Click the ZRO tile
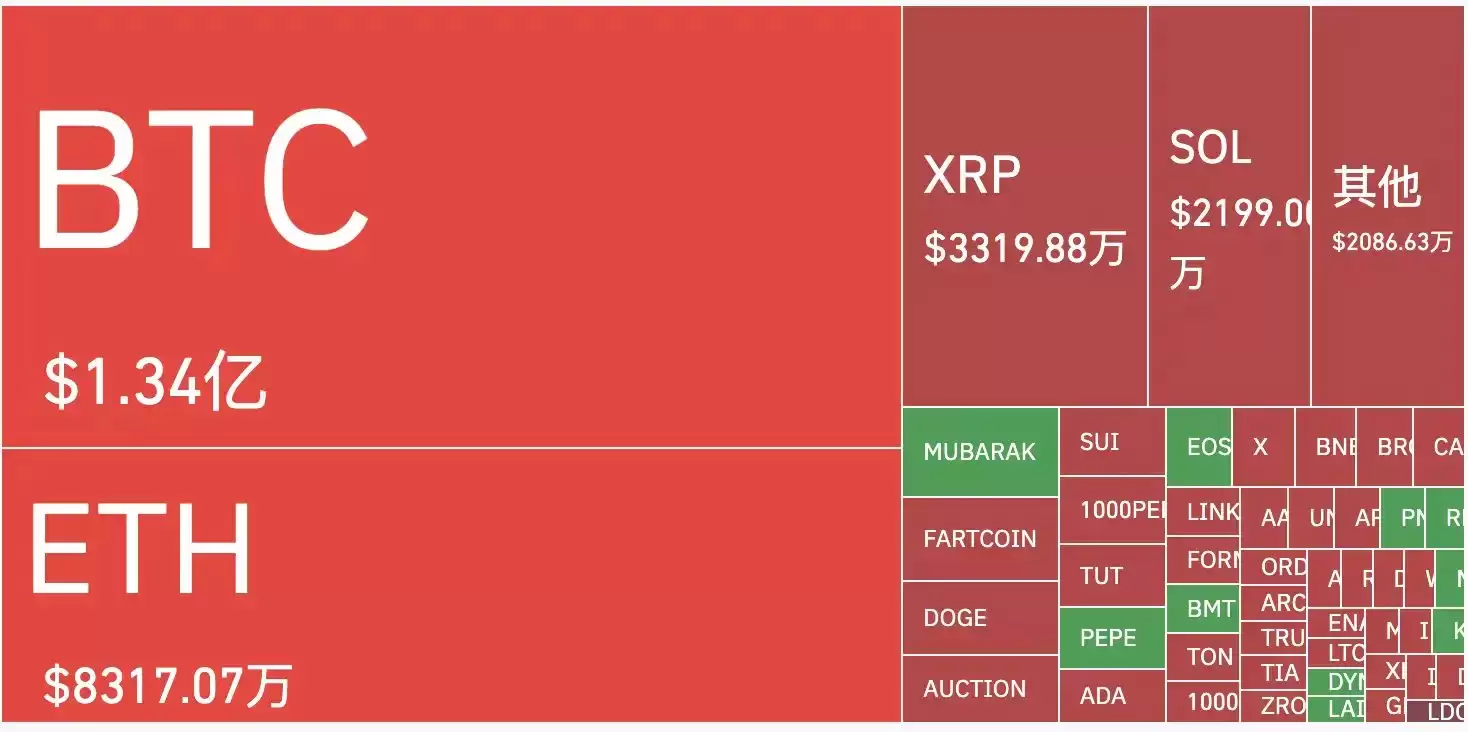The width and height of the screenshot is (1468, 732). pyautogui.click(x=1273, y=706)
